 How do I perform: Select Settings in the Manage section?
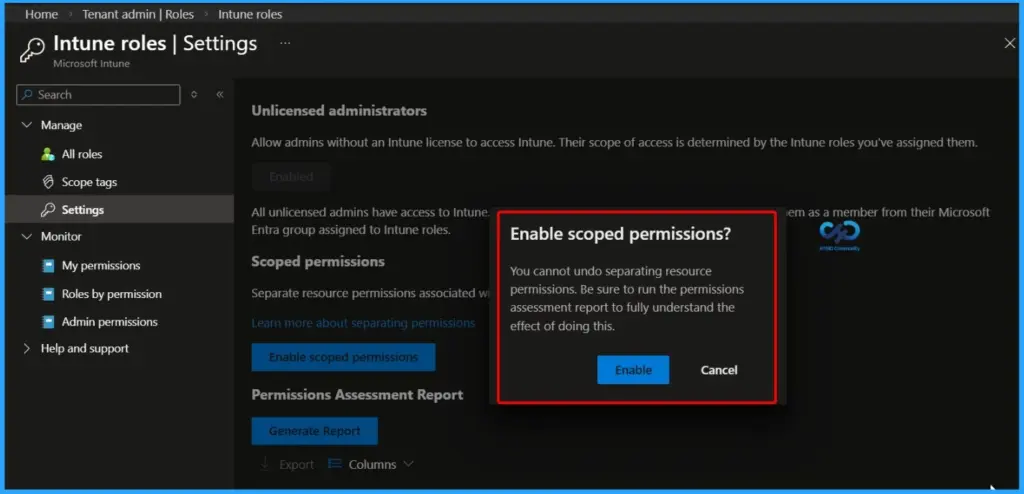tap(120, 210)
